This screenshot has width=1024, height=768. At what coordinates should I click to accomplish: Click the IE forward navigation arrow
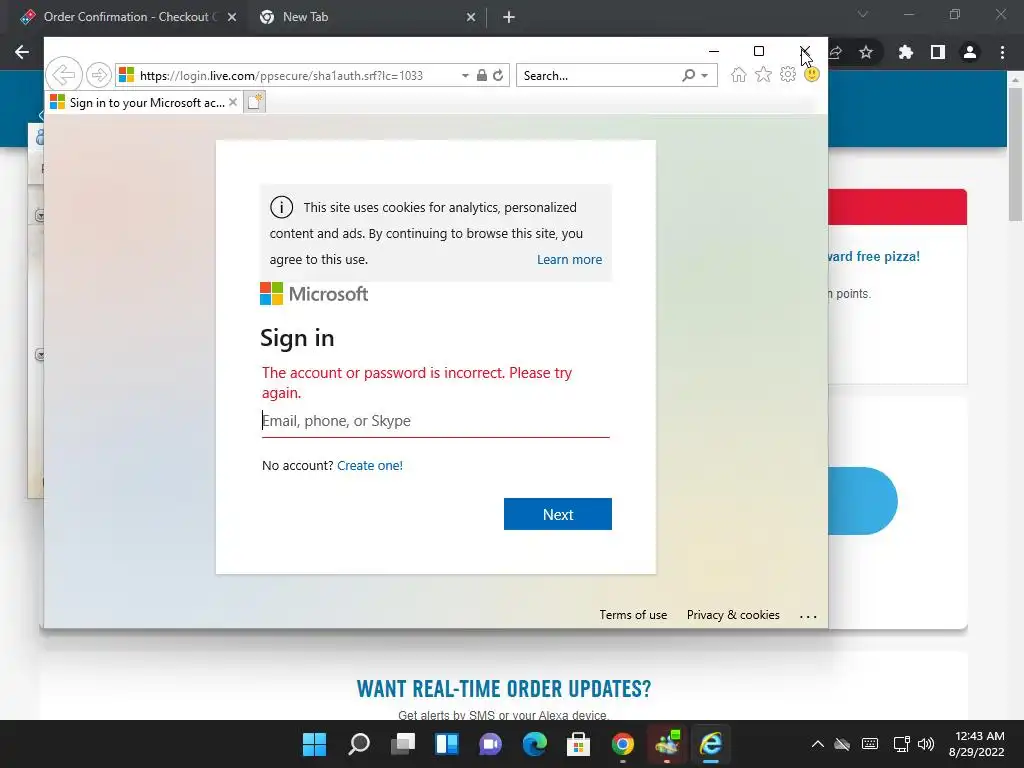[x=99, y=75]
